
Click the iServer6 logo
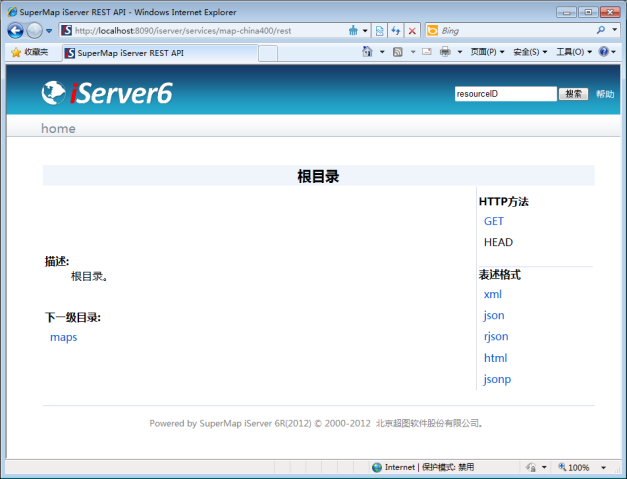tap(107, 93)
